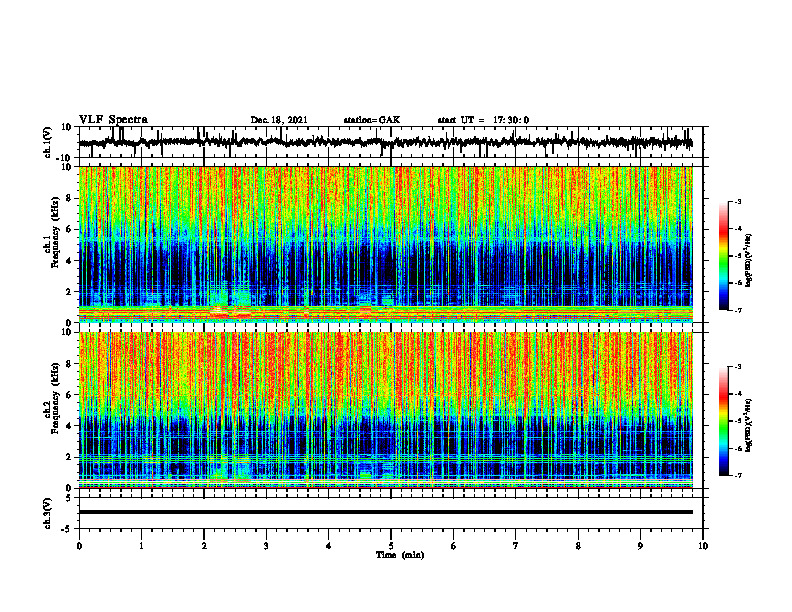Click the ch.1 waveform voltage trace panel
792x612 pixels.
(391, 142)
